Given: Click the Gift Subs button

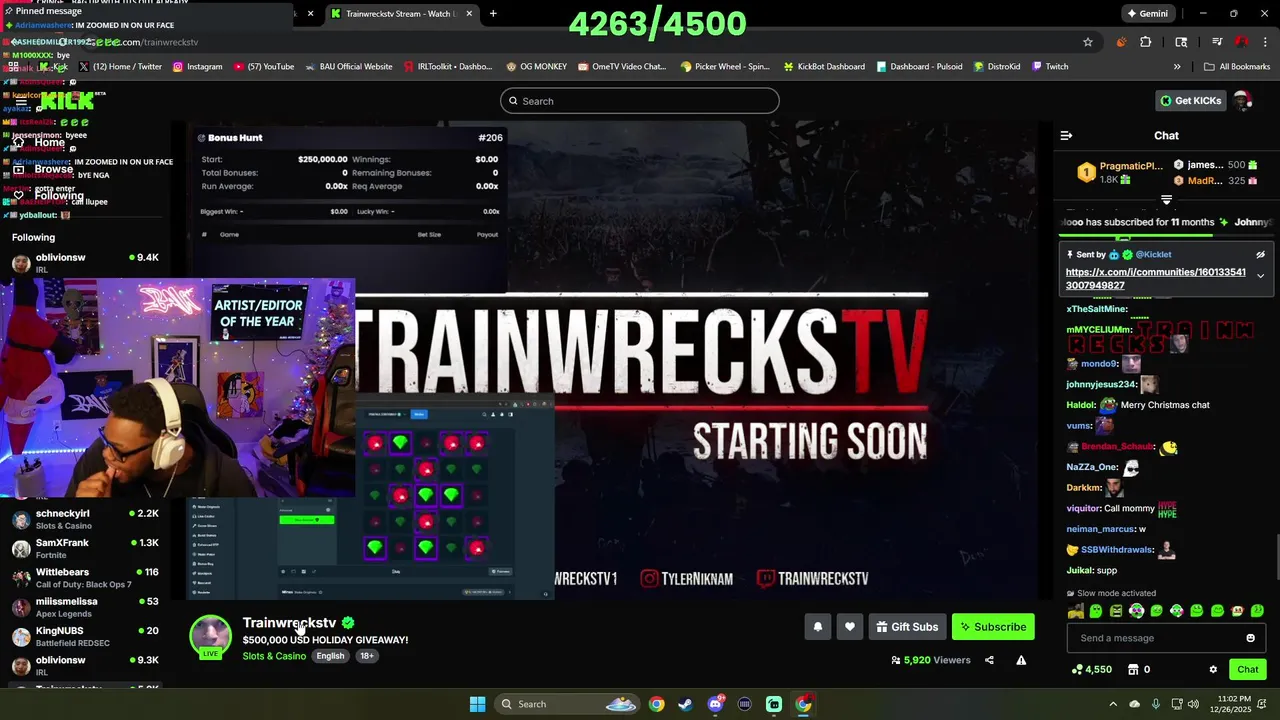Looking at the screenshot, I should pos(907,627).
